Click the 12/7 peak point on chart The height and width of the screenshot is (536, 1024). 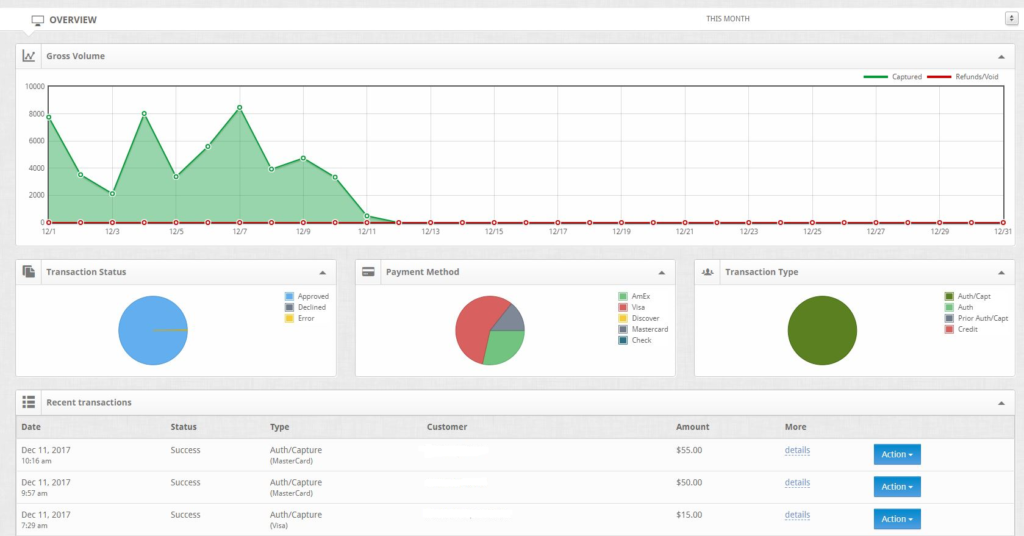click(240, 108)
